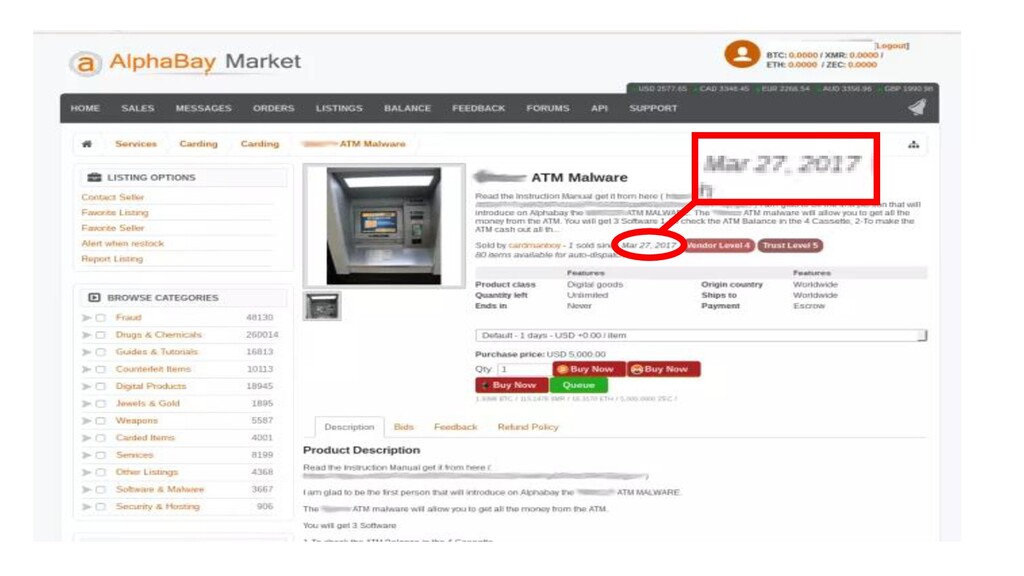Click the Trust Level 5 badge
The image size is (1024, 576).
point(790,246)
